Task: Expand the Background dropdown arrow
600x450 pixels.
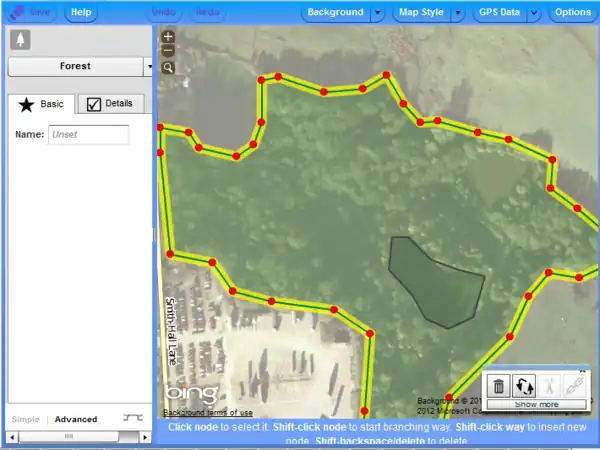Action: (377, 13)
